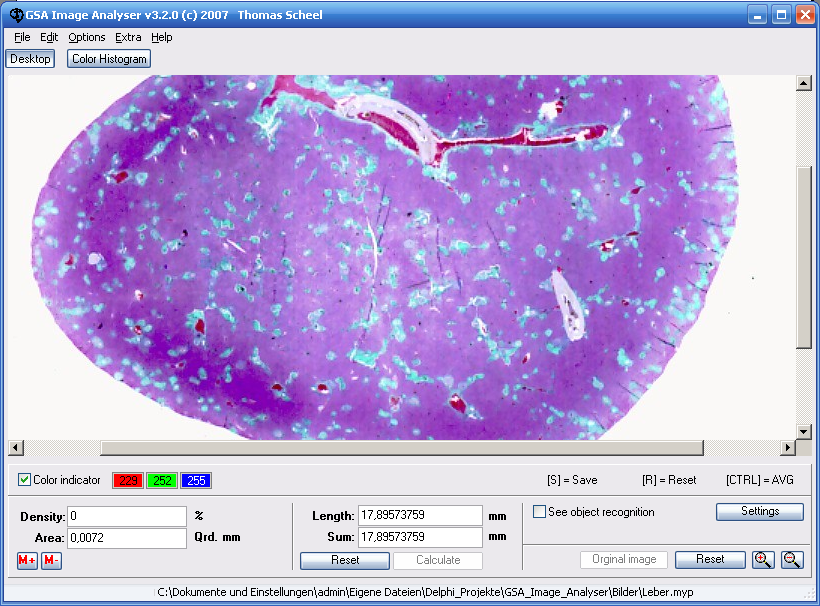Close the GSA Image Analyser window
The height and width of the screenshot is (606, 820).
(805, 15)
